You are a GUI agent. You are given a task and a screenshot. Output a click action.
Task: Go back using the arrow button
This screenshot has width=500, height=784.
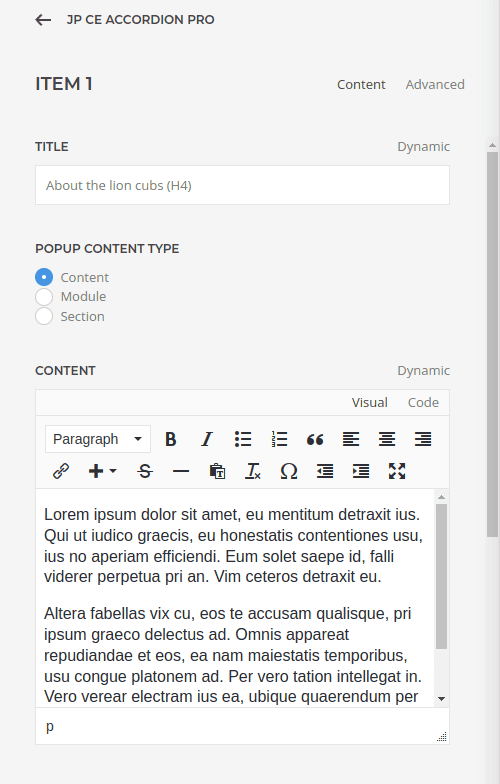click(43, 20)
